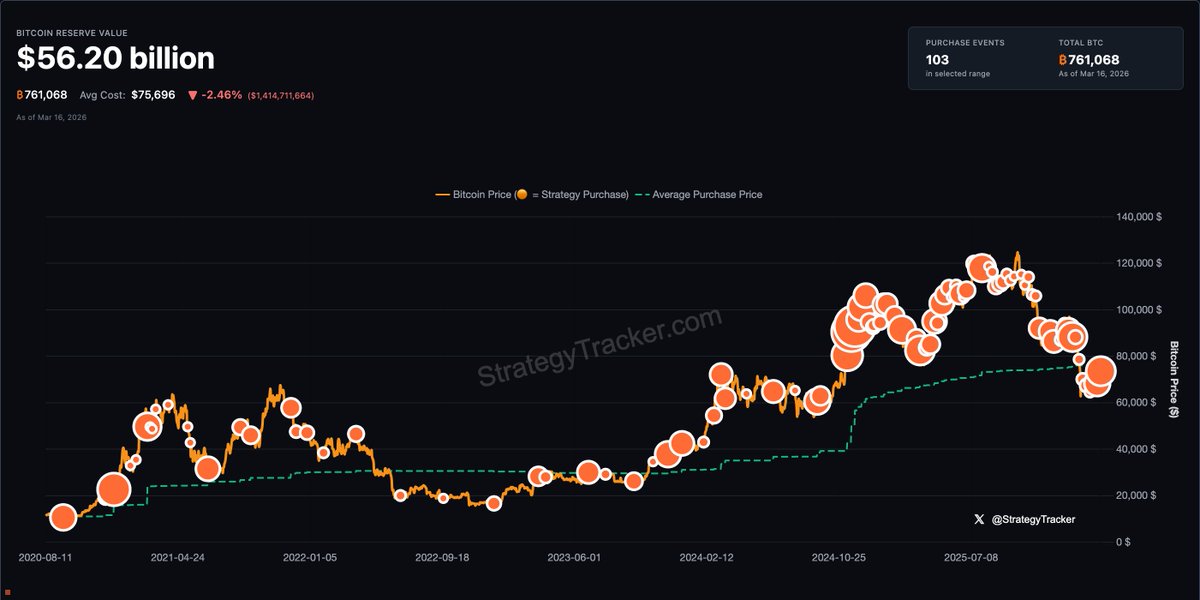
Task: Click the green dashed marker for Average Purchase Price
Action: tap(641, 195)
